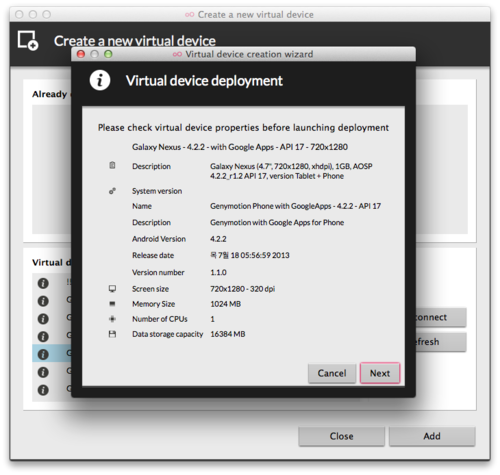
Task: Click the 'Data storage capacity' label
Action: [x=168, y=334]
